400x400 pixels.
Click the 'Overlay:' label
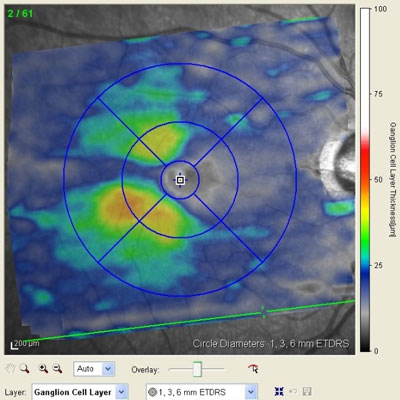(x=145, y=370)
